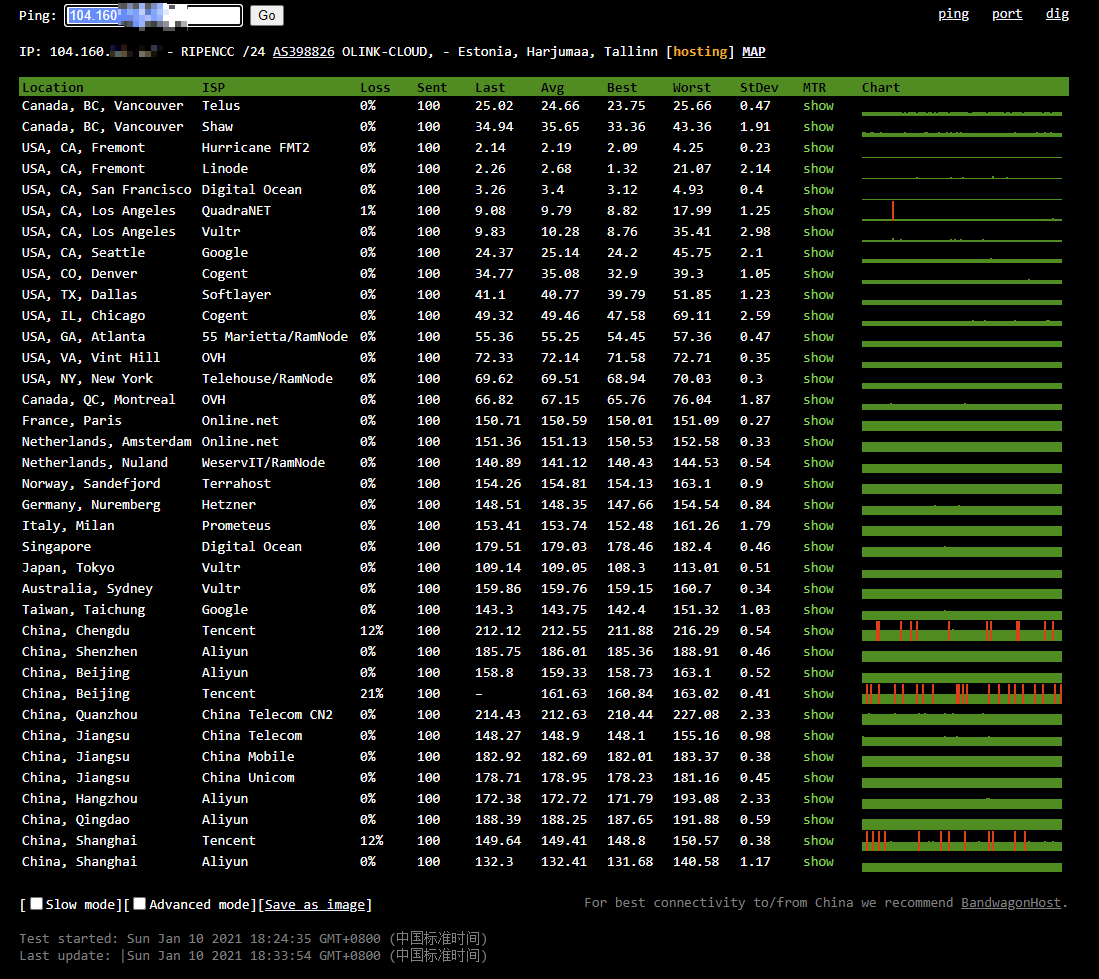This screenshot has width=1099, height=979.
Task: Show MTR for Chengdu Tencent row
Action: click(818, 631)
